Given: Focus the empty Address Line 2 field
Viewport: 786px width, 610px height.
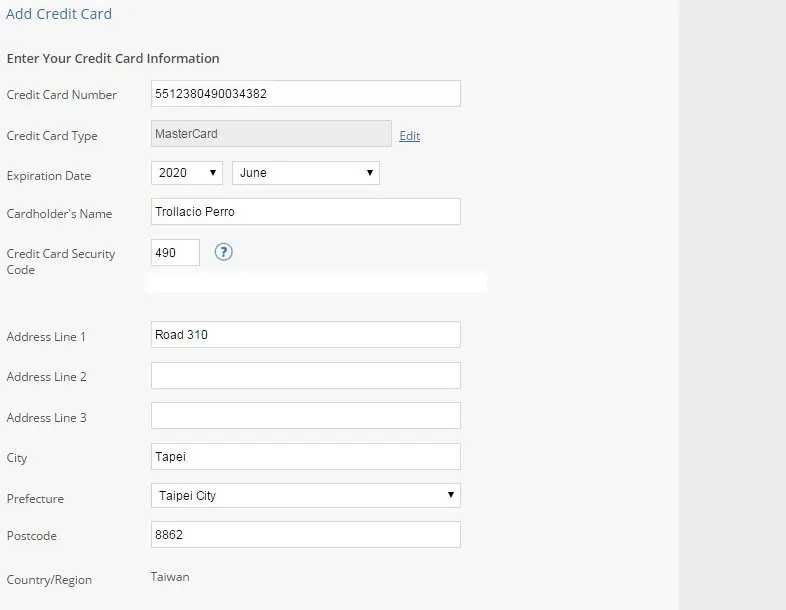Looking at the screenshot, I should tap(306, 375).
